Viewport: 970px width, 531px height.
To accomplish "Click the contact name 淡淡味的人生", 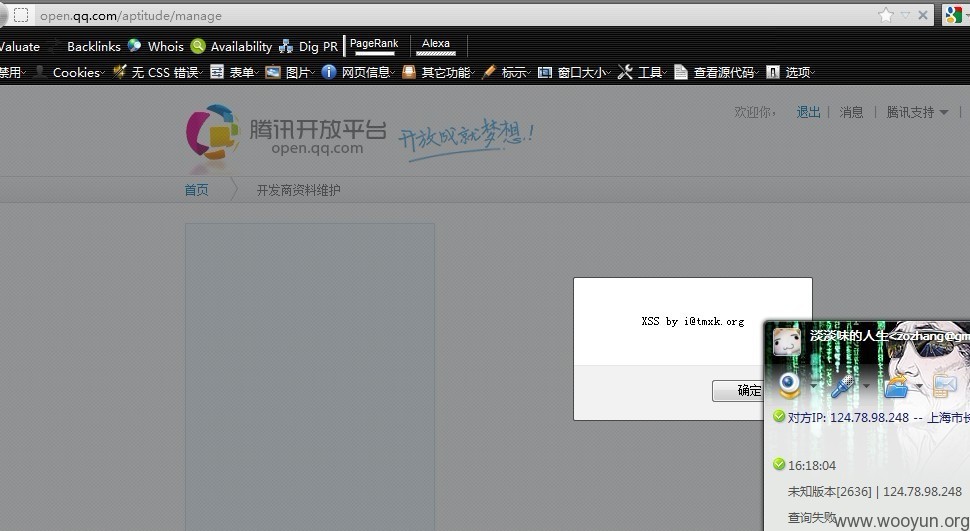I will pos(849,335).
